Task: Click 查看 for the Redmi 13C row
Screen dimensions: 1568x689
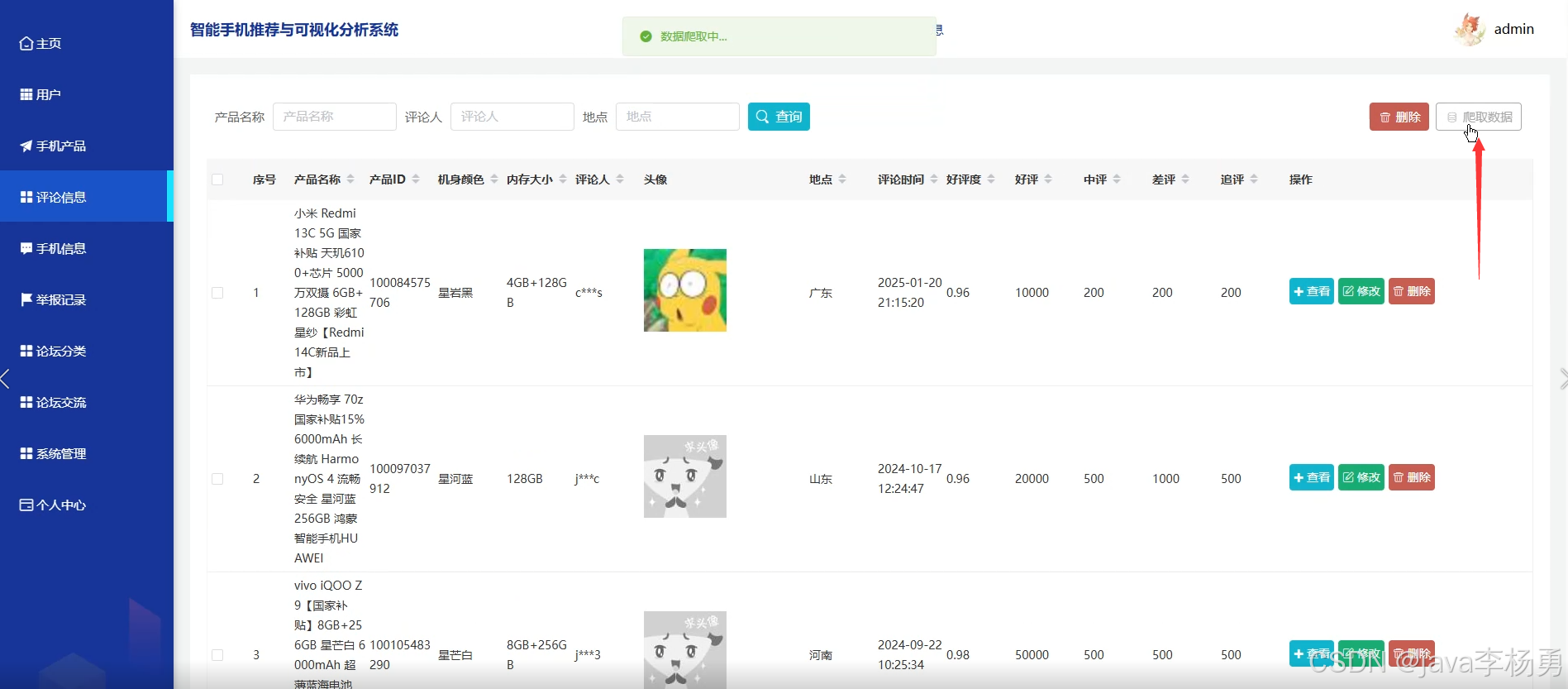Action: pyautogui.click(x=1312, y=291)
